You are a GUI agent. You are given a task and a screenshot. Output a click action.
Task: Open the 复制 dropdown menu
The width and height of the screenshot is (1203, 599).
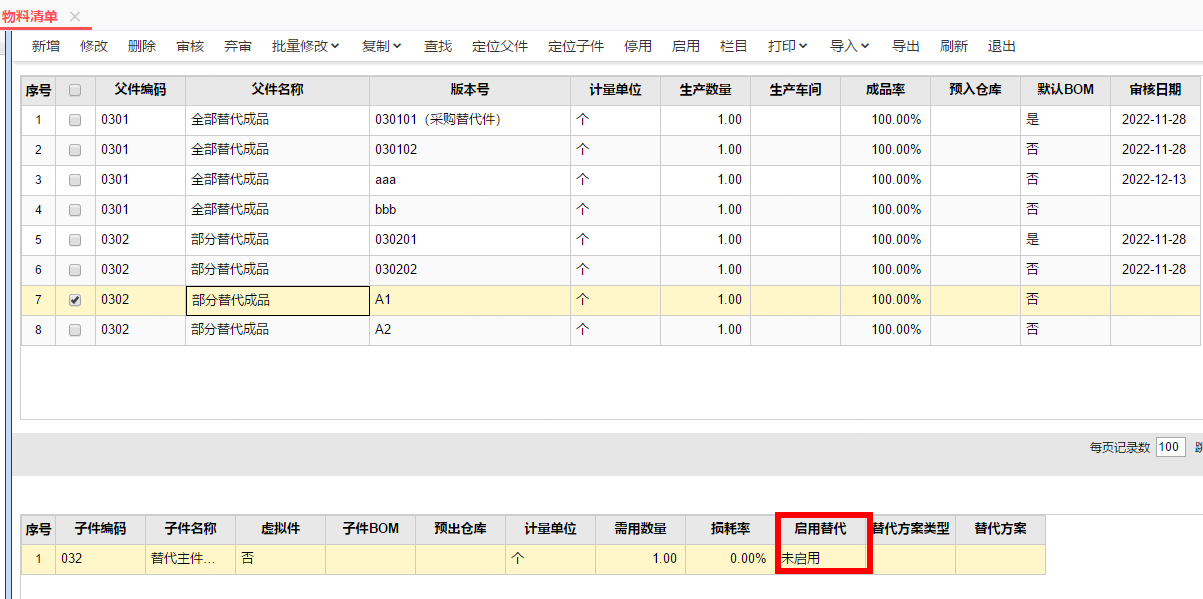(x=382, y=46)
